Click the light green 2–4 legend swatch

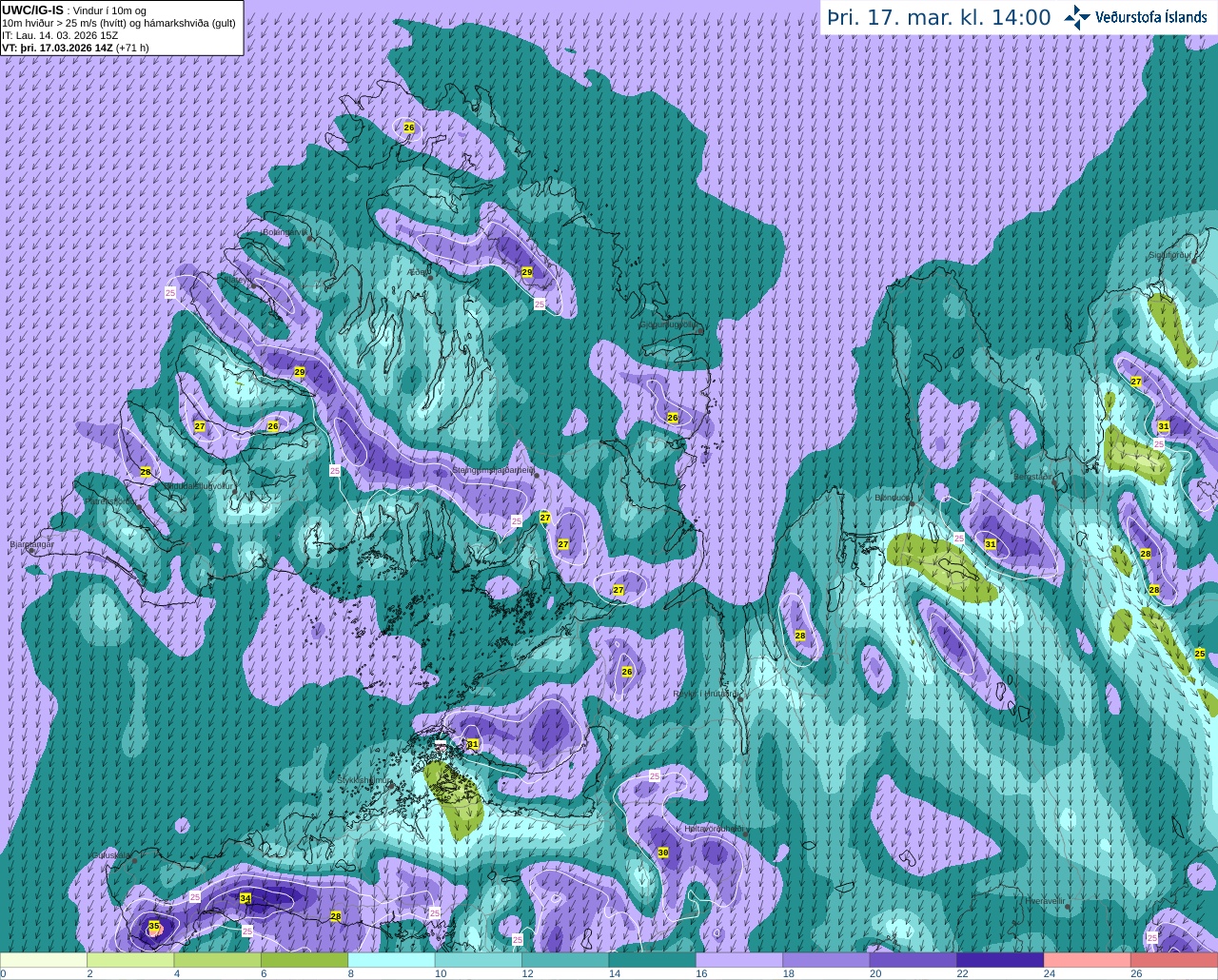[130, 960]
